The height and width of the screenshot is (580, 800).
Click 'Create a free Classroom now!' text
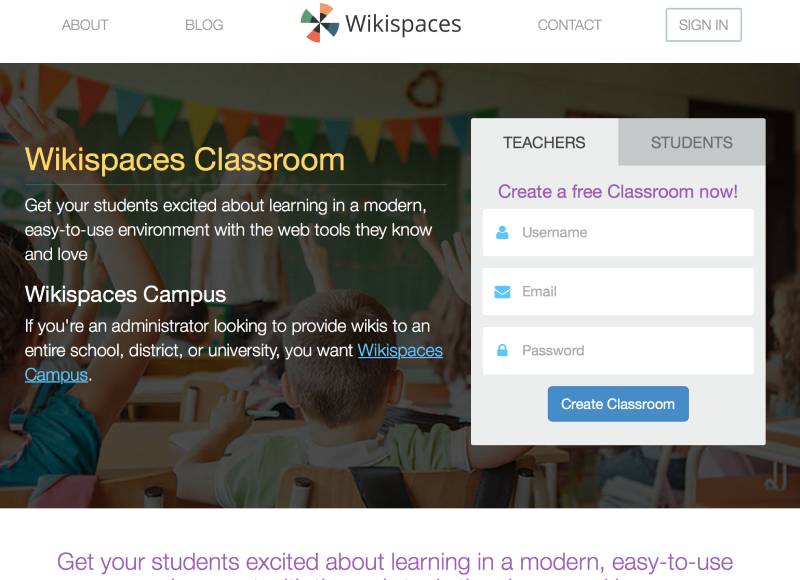(618, 192)
